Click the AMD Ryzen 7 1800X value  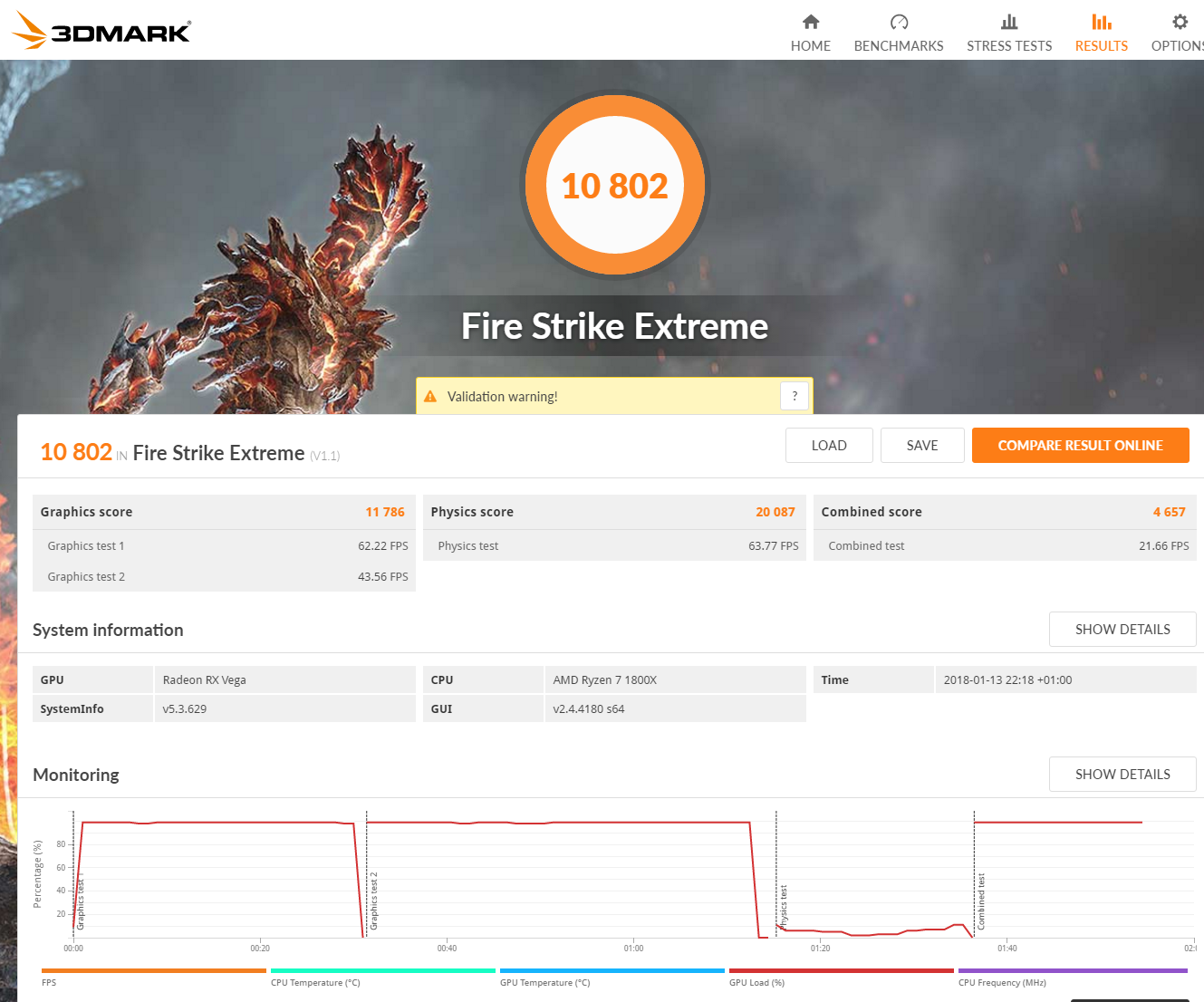pyautogui.click(x=605, y=680)
